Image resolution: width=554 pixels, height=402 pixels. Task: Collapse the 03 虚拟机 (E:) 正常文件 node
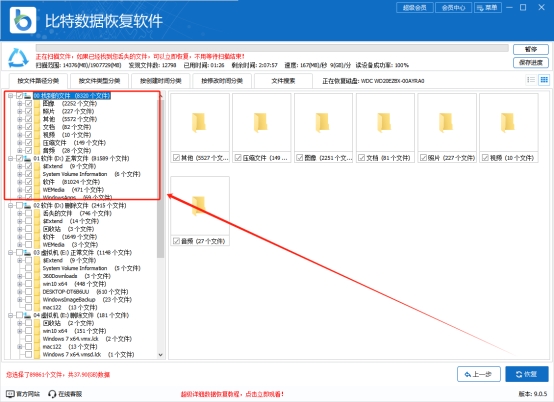(11, 253)
